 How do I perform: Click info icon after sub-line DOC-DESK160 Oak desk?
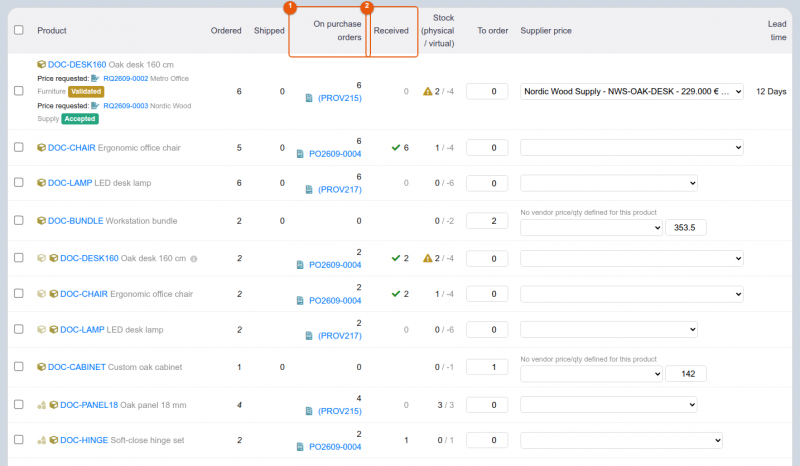tap(194, 259)
